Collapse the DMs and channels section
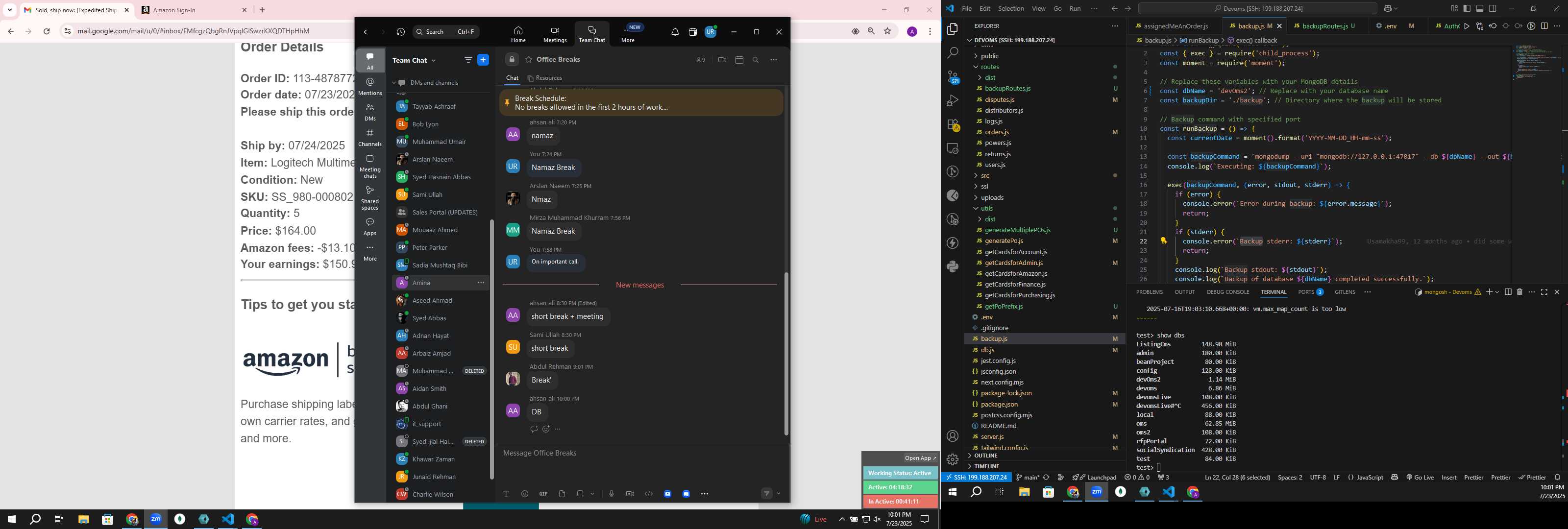Viewport: 1568px width, 529px height. coord(394,83)
